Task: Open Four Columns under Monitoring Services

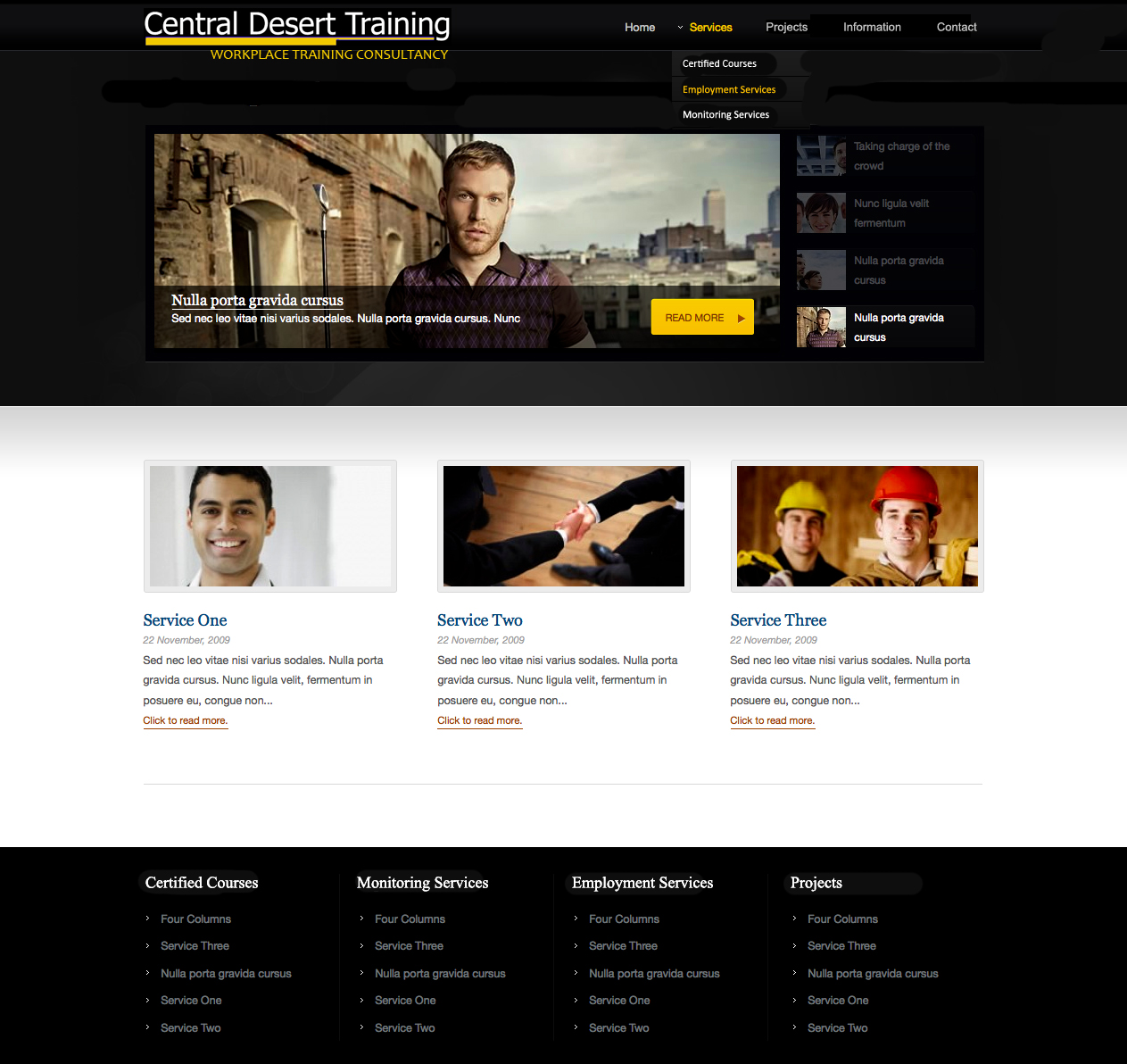Action: pyautogui.click(x=410, y=919)
